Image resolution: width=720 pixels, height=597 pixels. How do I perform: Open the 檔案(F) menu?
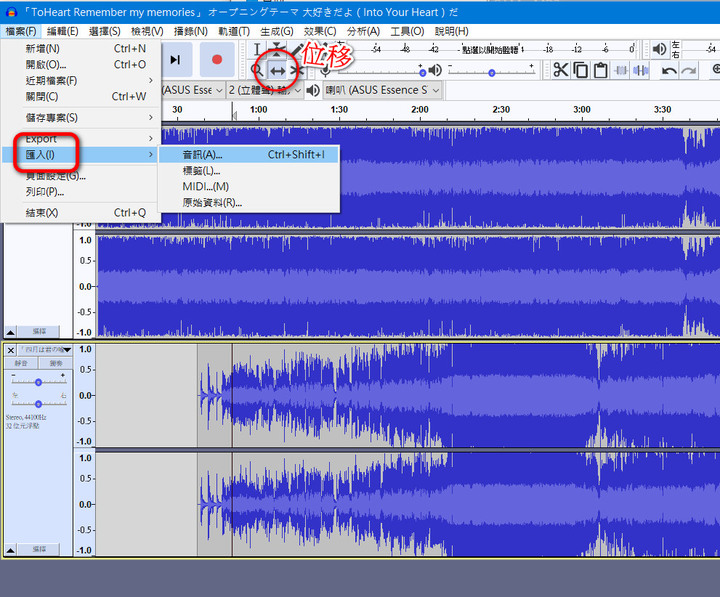point(21,31)
